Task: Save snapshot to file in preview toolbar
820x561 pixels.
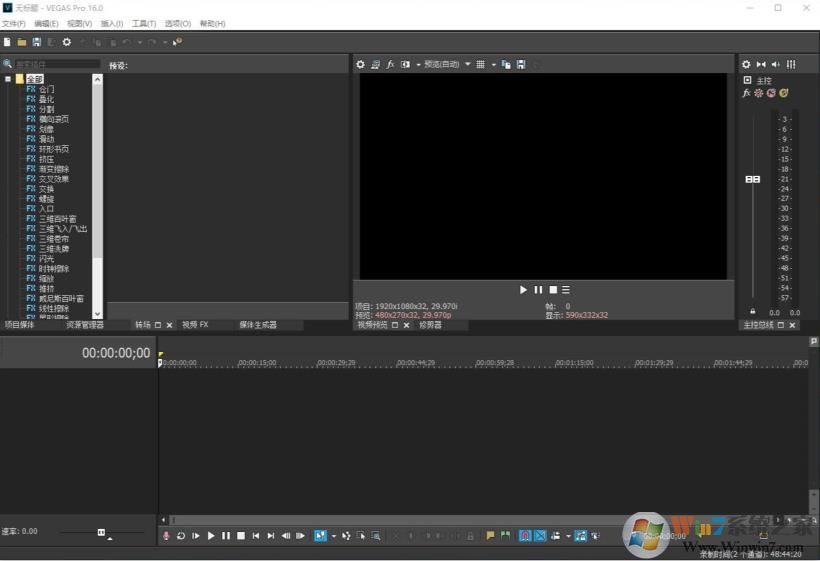Action: coord(520,64)
